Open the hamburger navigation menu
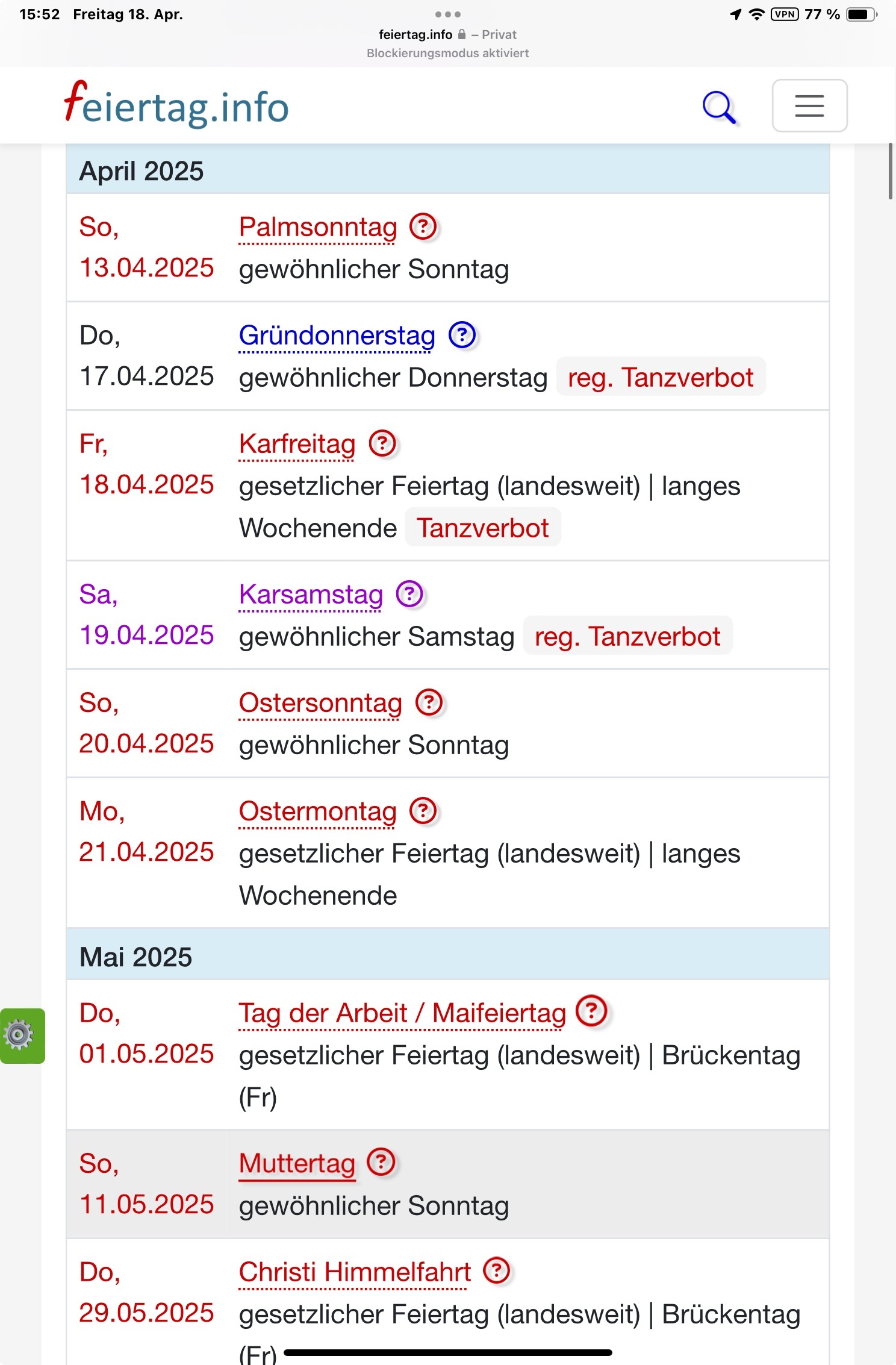Image resolution: width=896 pixels, height=1365 pixels. click(809, 106)
